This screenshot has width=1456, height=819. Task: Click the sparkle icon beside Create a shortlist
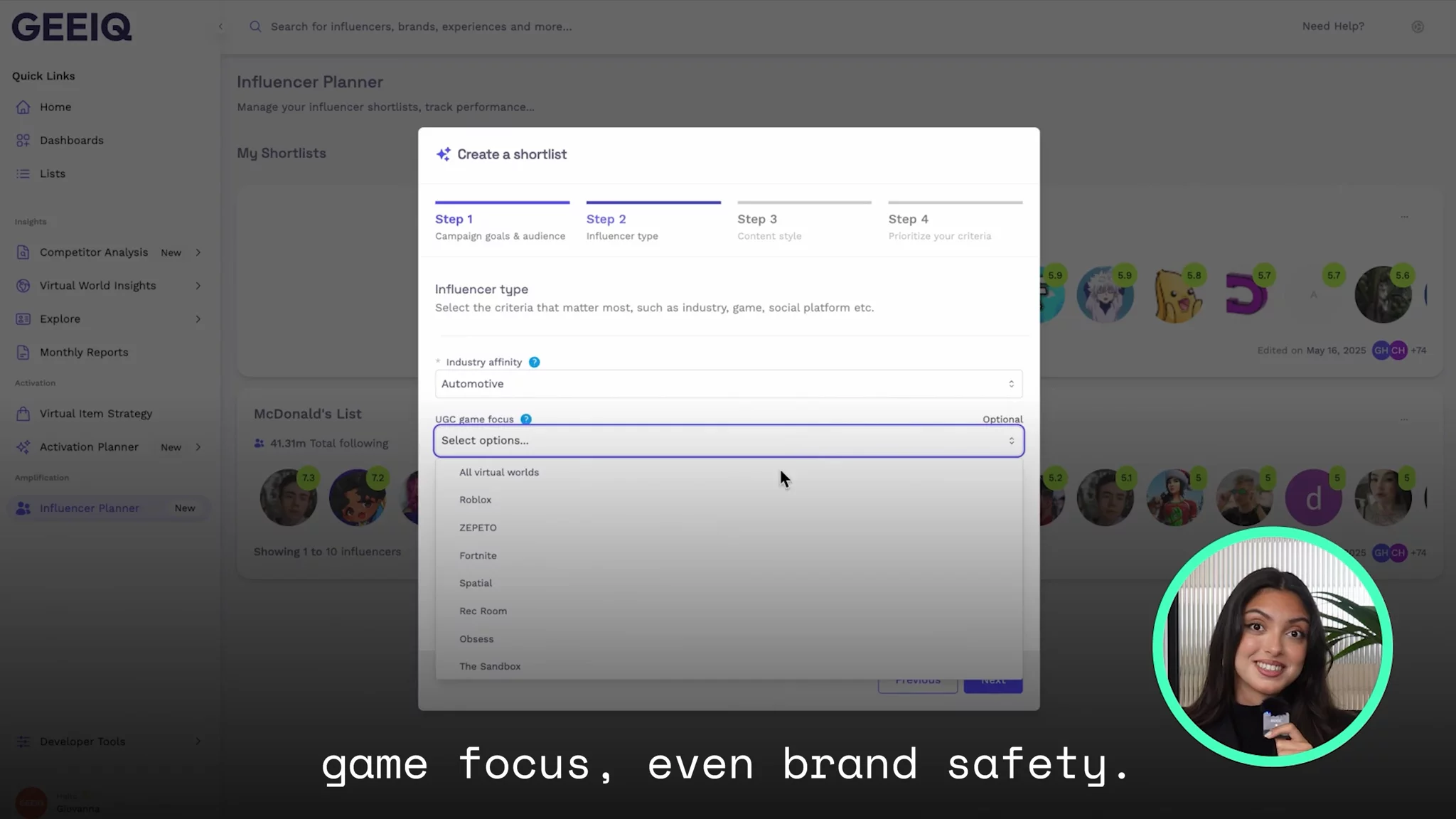[x=444, y=154]
